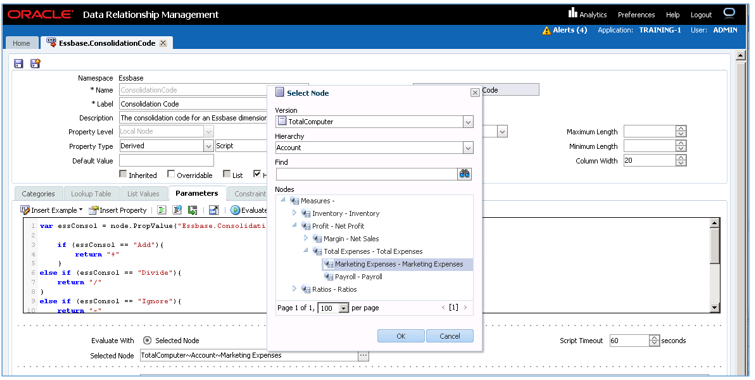Open Analytics from the header bar
Screen dimensions: 755x380
coord(587,14)
